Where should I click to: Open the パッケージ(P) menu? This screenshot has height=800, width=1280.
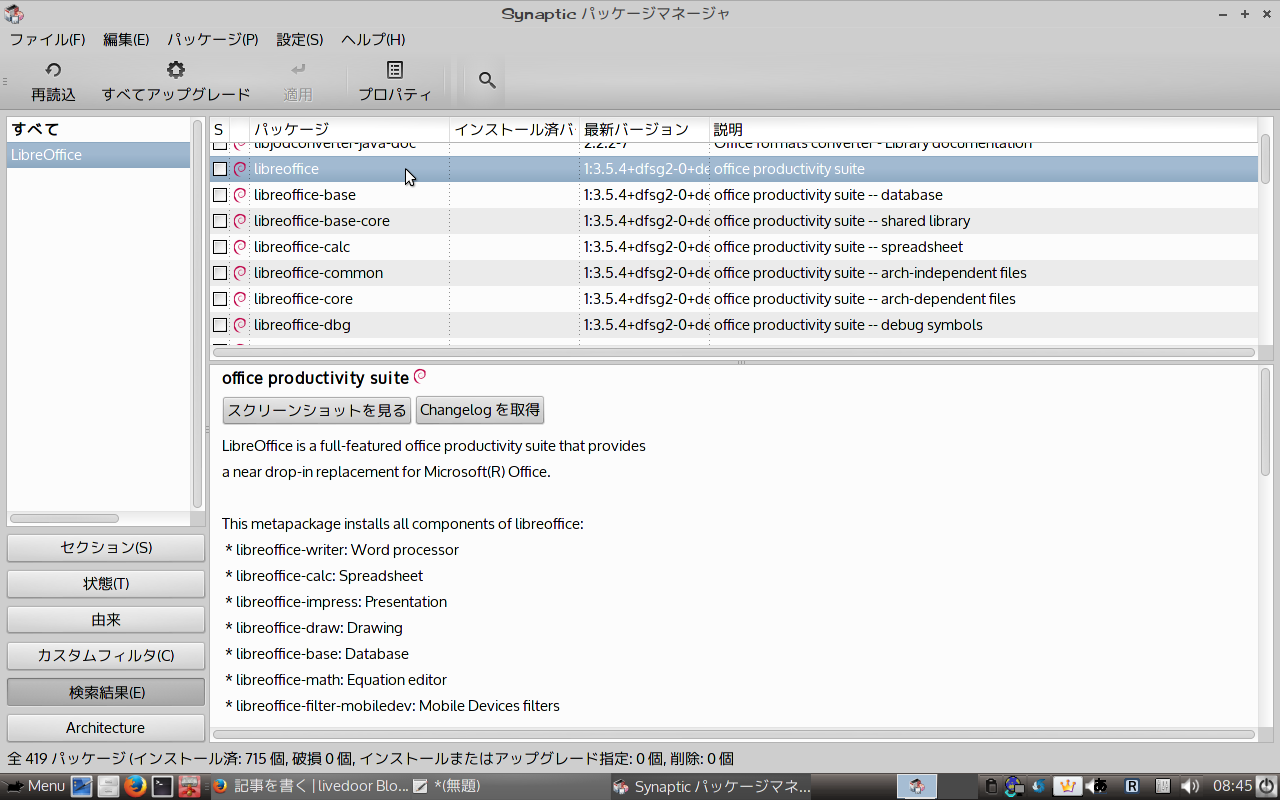point(213,39)
